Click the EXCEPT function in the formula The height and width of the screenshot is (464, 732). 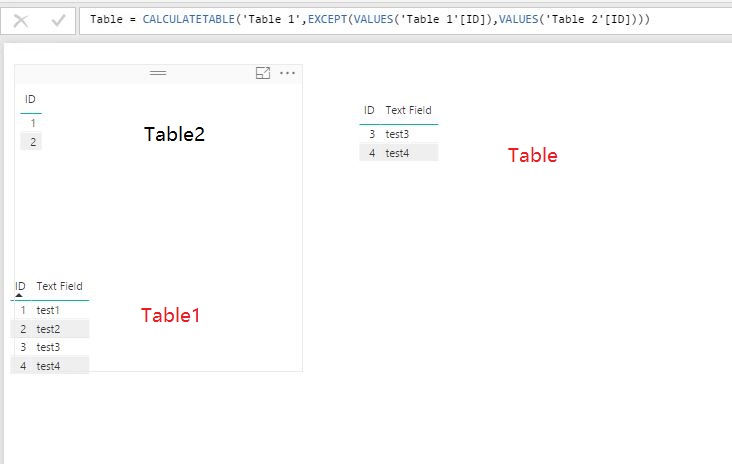pyautogui.click(x=327, y=19)
